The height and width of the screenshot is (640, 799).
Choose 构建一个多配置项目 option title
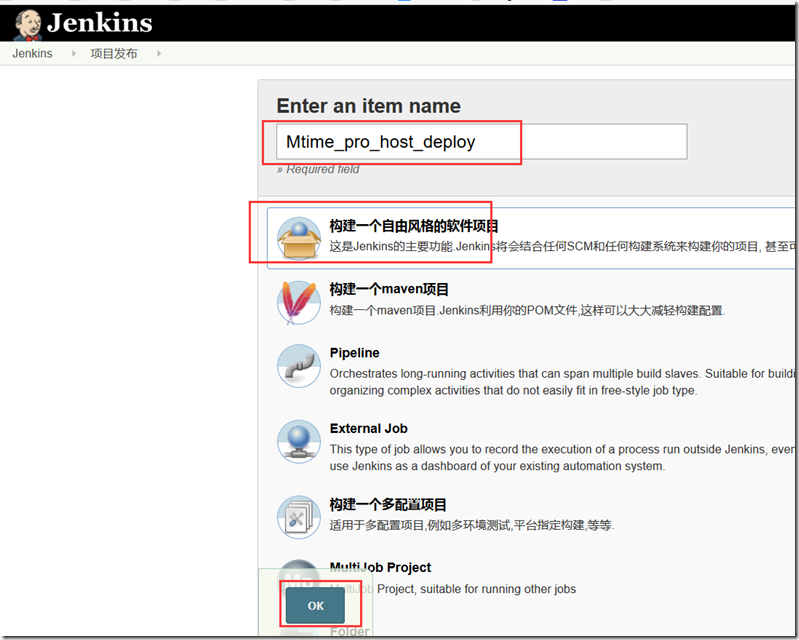(388, 505)
